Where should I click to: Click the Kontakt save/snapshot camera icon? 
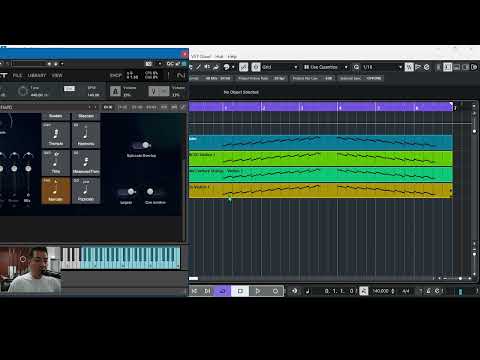(x=149, y=64)
